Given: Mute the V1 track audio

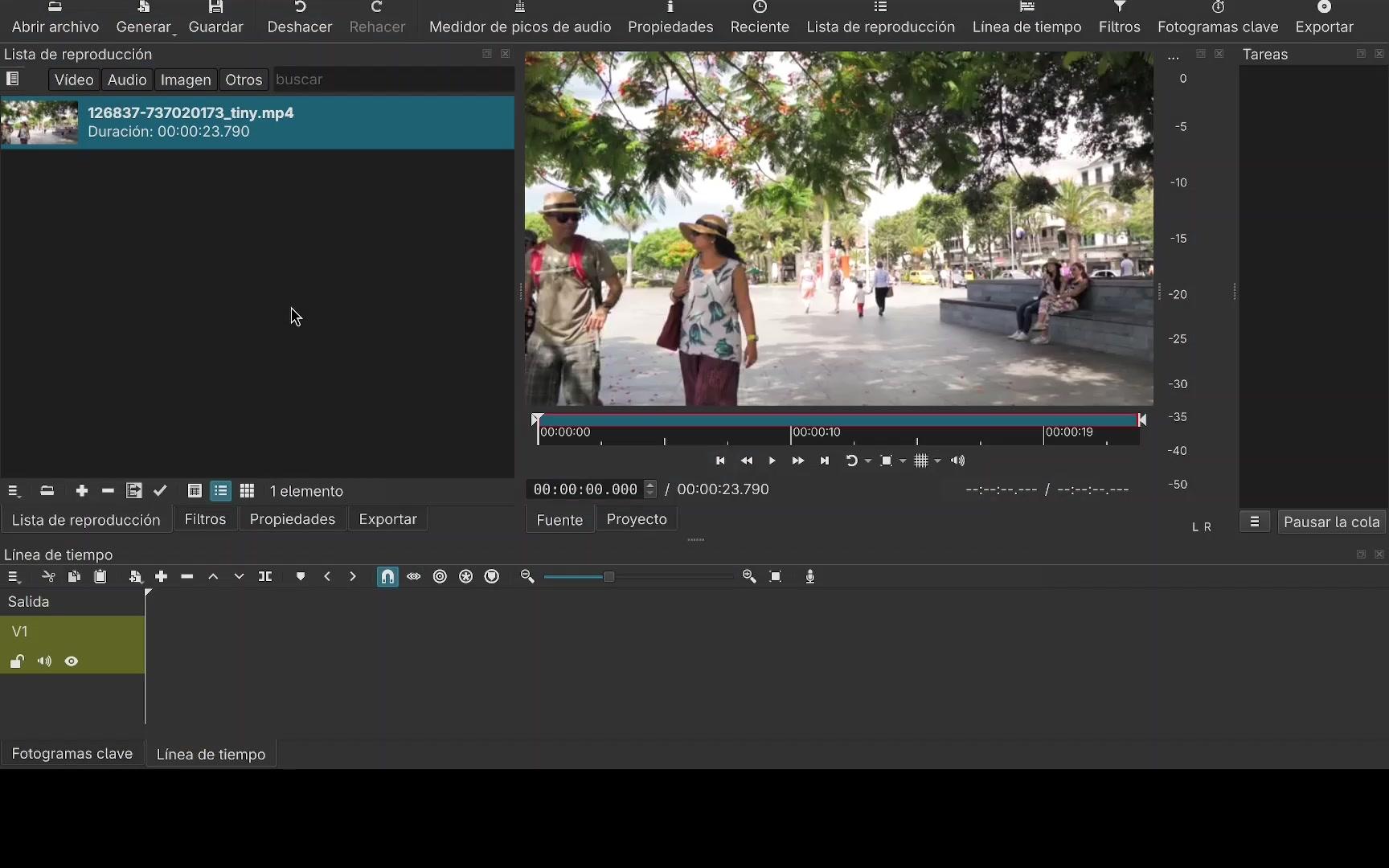Looking at the screenshot, I should click(44, 661).
